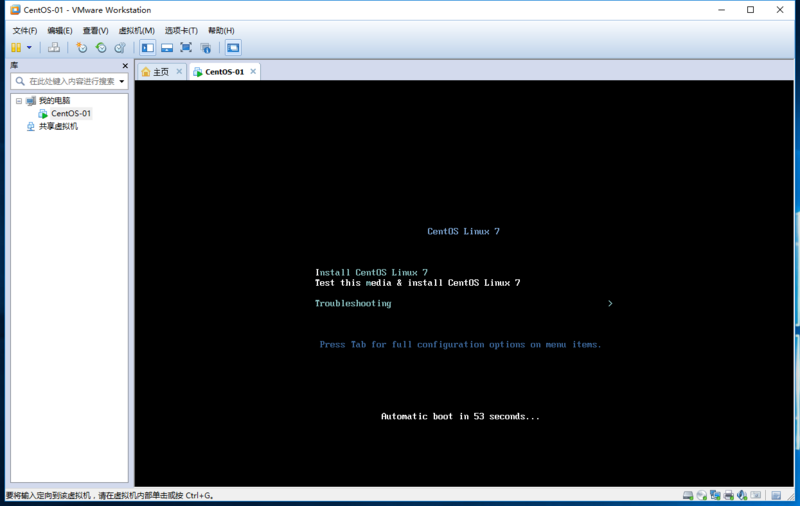This screenshot has height=506, width=800.
Task: Open the snapshot manager
Action: 120,47
